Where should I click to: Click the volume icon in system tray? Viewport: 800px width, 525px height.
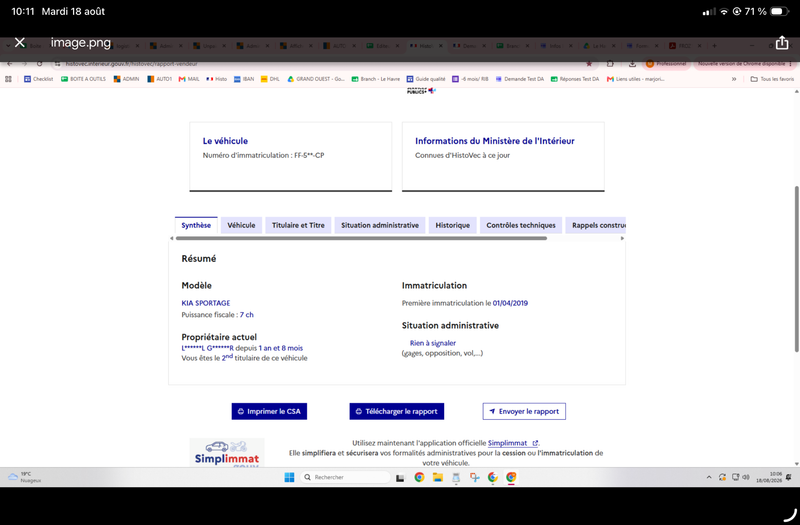(x=746, y=477)
